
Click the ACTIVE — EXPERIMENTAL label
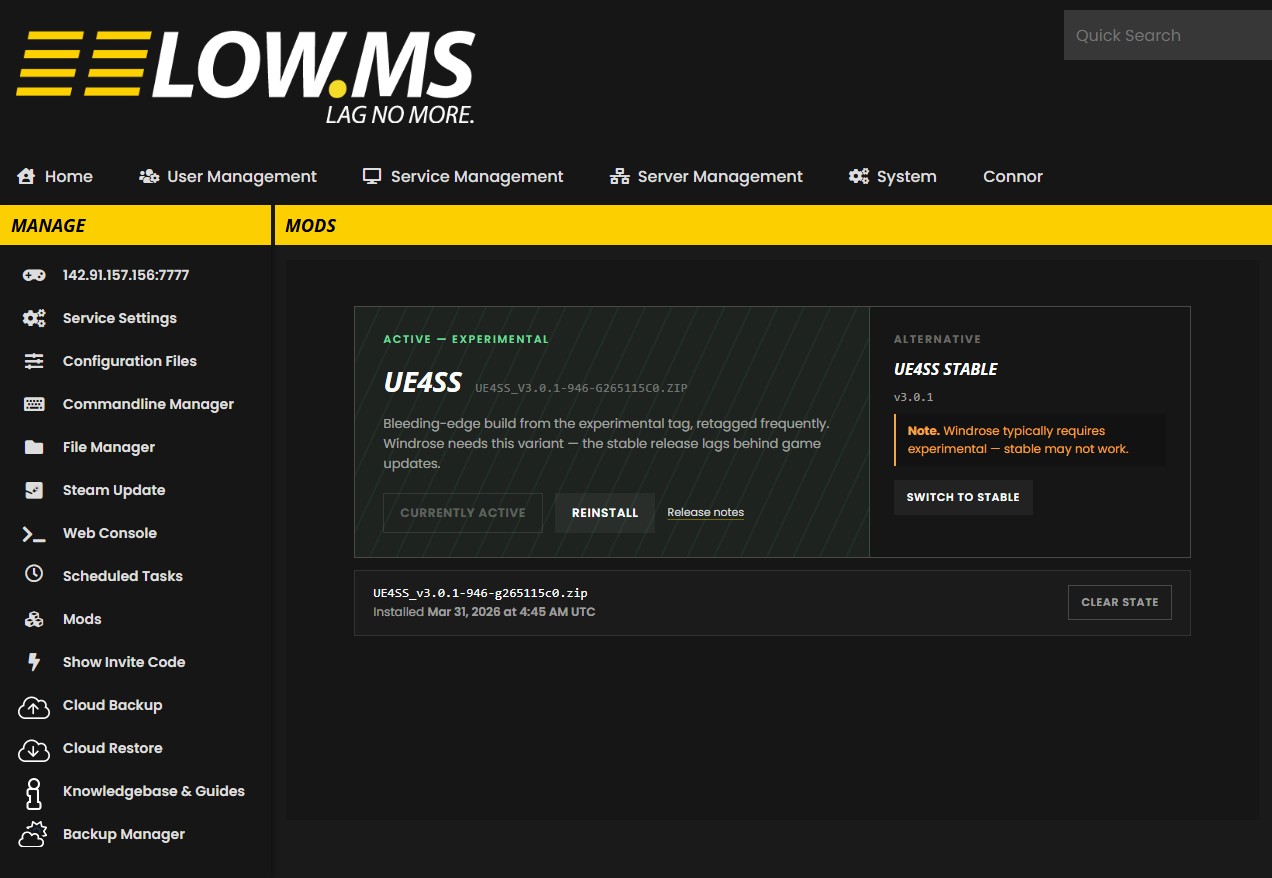coord(466,339)
